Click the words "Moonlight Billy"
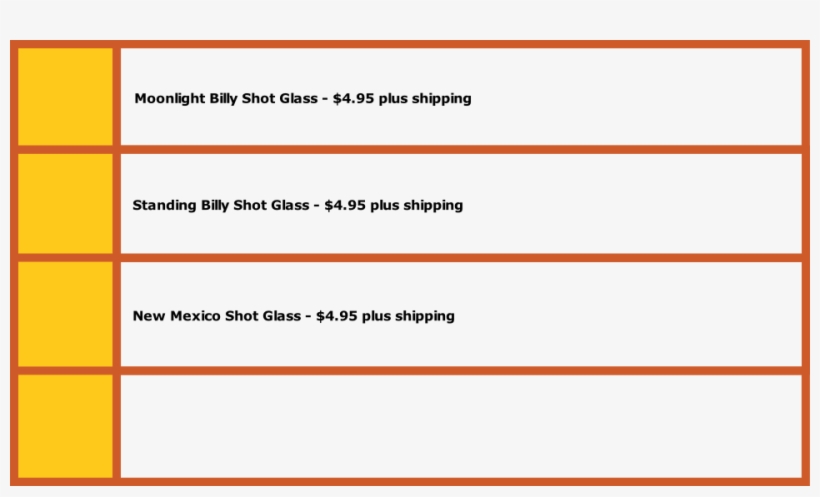820x497 pixels. point(185,99)
